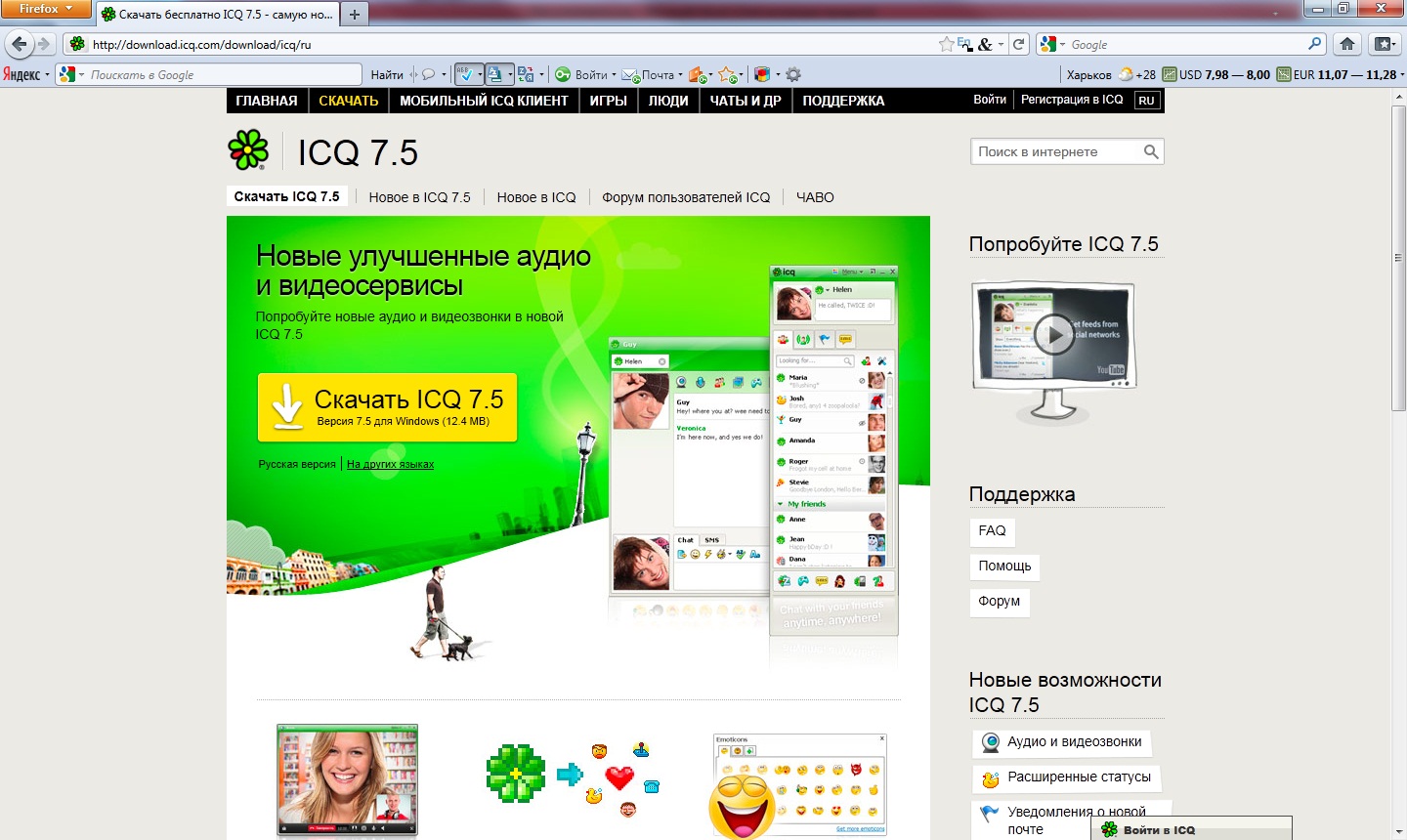Click the ampersand icon in address bar
The height and width of the screenshot is (840, 1407).
tap(985, 44)
